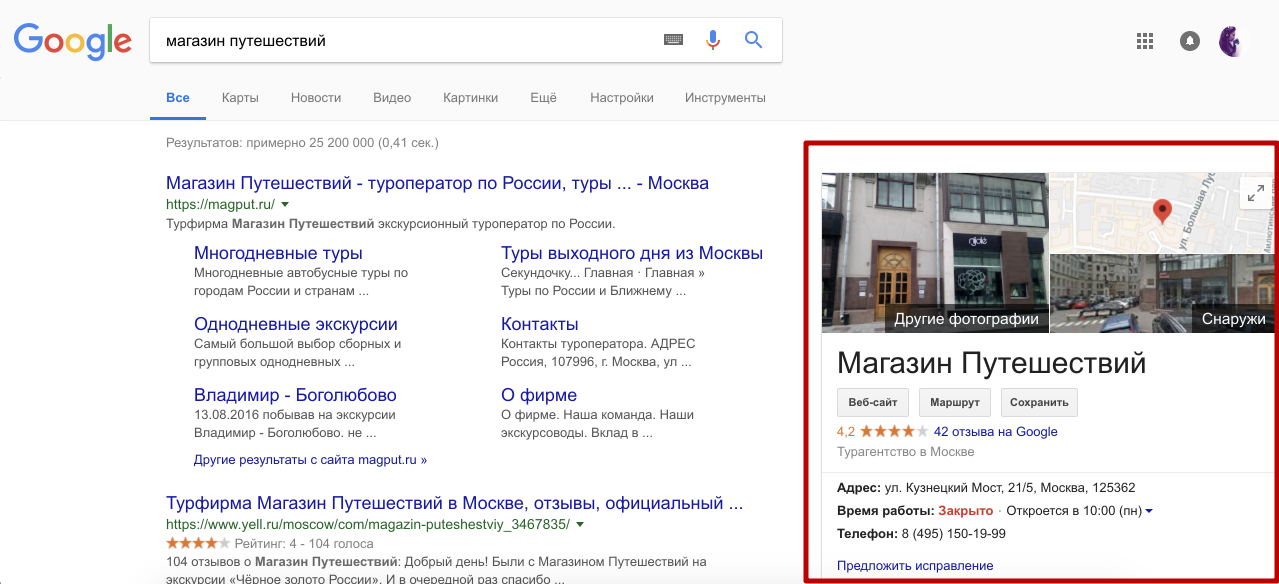Open the Ещё menu

(543, 98)
